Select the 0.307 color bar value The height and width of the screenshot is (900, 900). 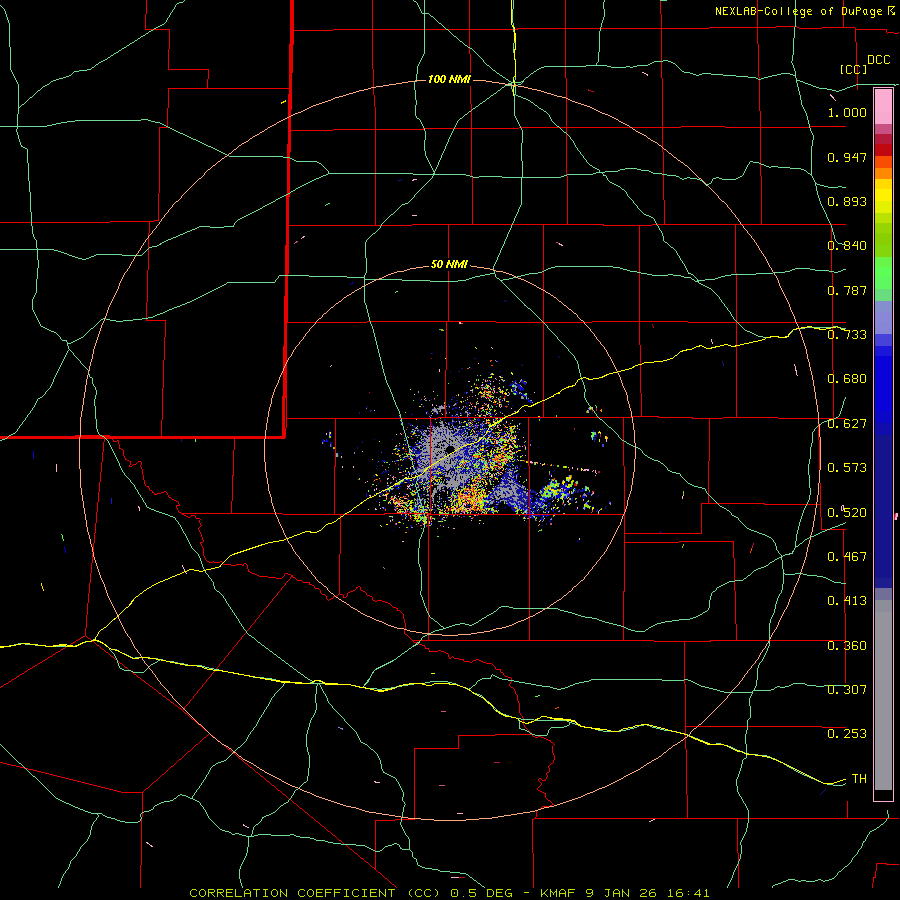[847, 689]
